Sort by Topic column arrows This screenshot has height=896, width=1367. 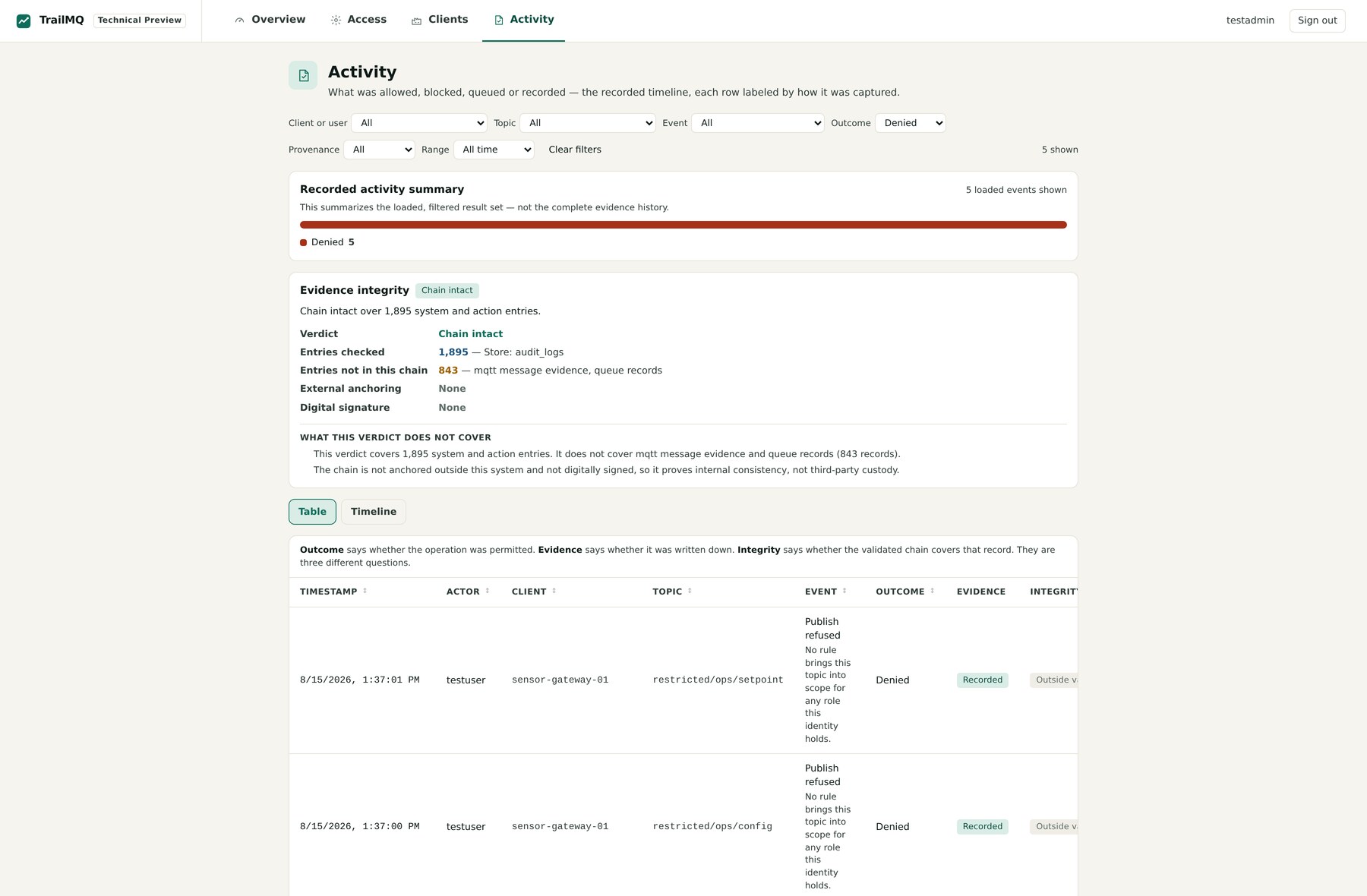[x=690, y=591]
